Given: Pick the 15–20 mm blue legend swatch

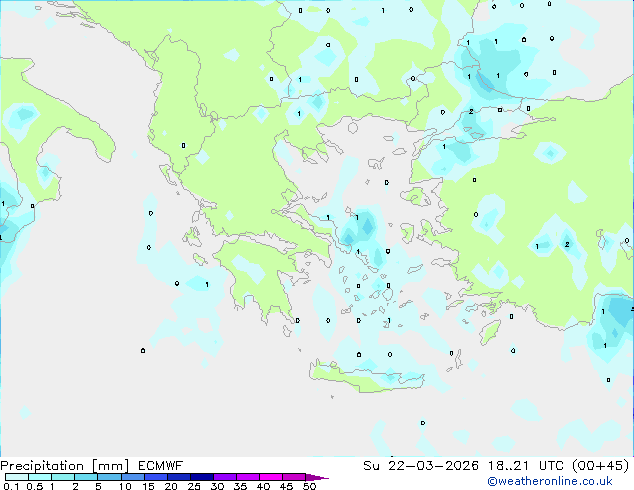Looking at the screenshot, I should click(x=155, y=477).
